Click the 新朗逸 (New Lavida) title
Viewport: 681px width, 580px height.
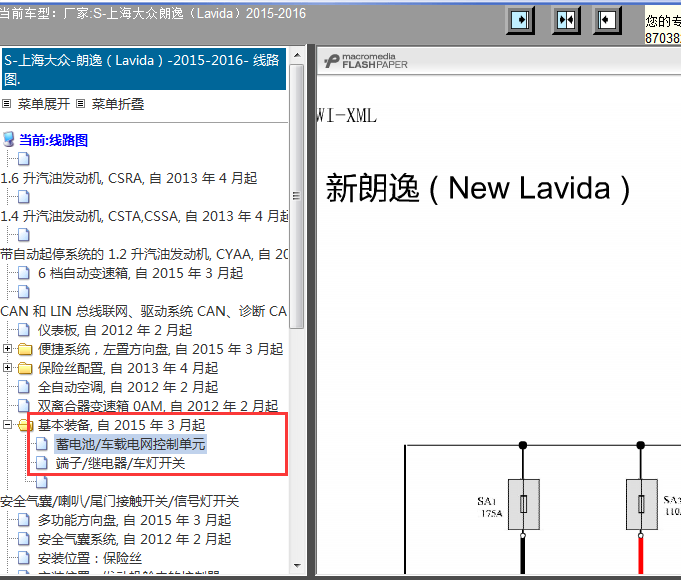point(478,188)
